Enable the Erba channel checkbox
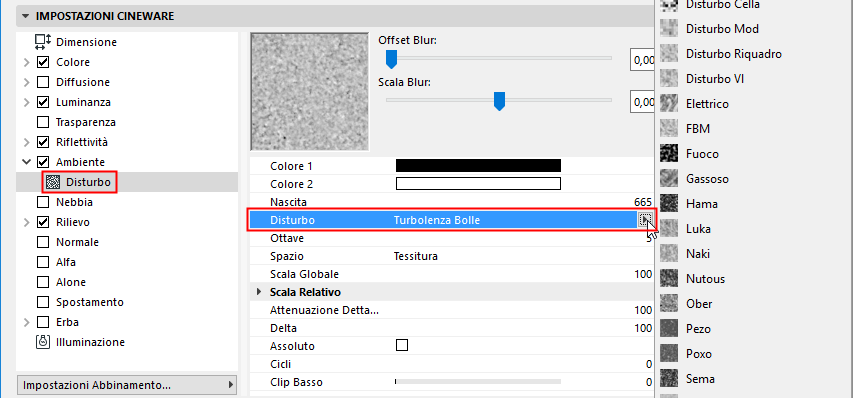Screen dimensions: 853x398 pos(43,322)
